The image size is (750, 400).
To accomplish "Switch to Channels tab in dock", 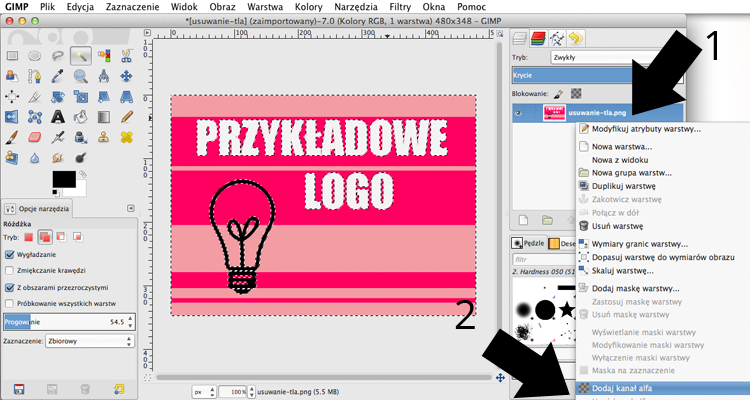I will tap(539, 38).
